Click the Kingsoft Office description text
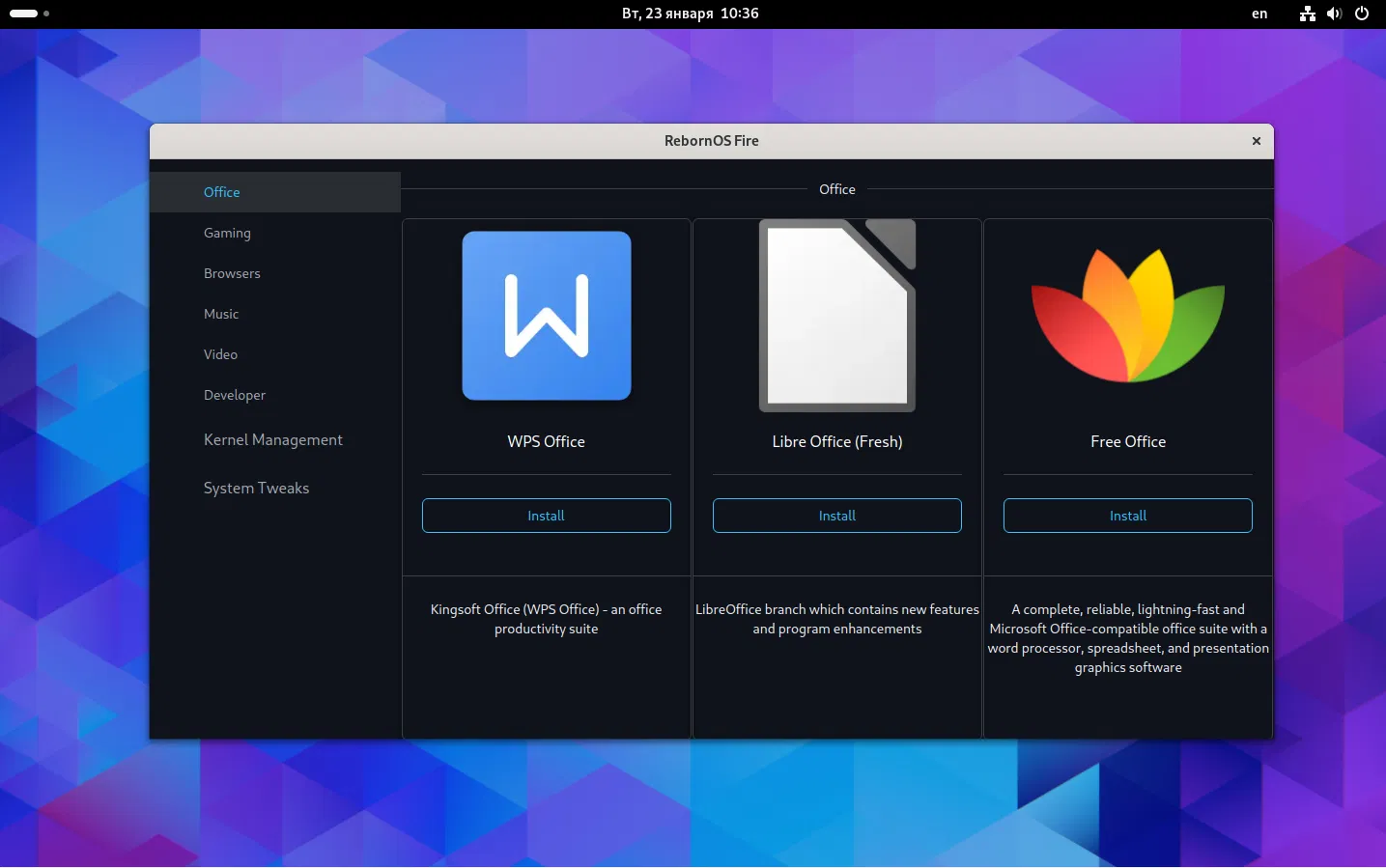 point(547,619)
